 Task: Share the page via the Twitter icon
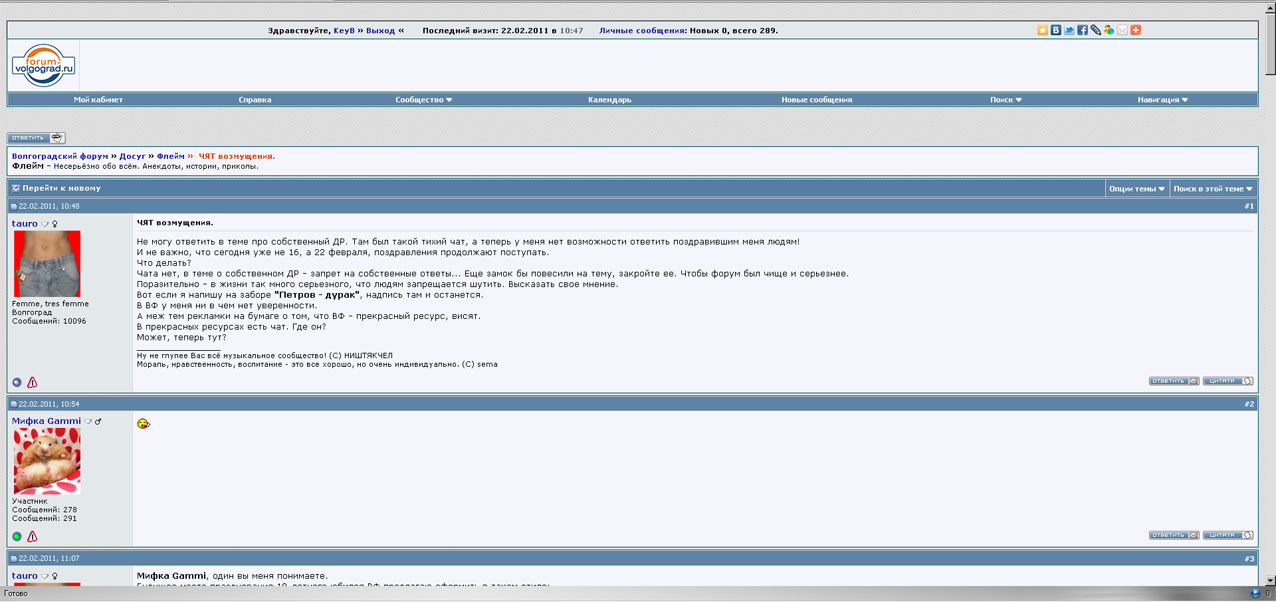coord(1069,30)
